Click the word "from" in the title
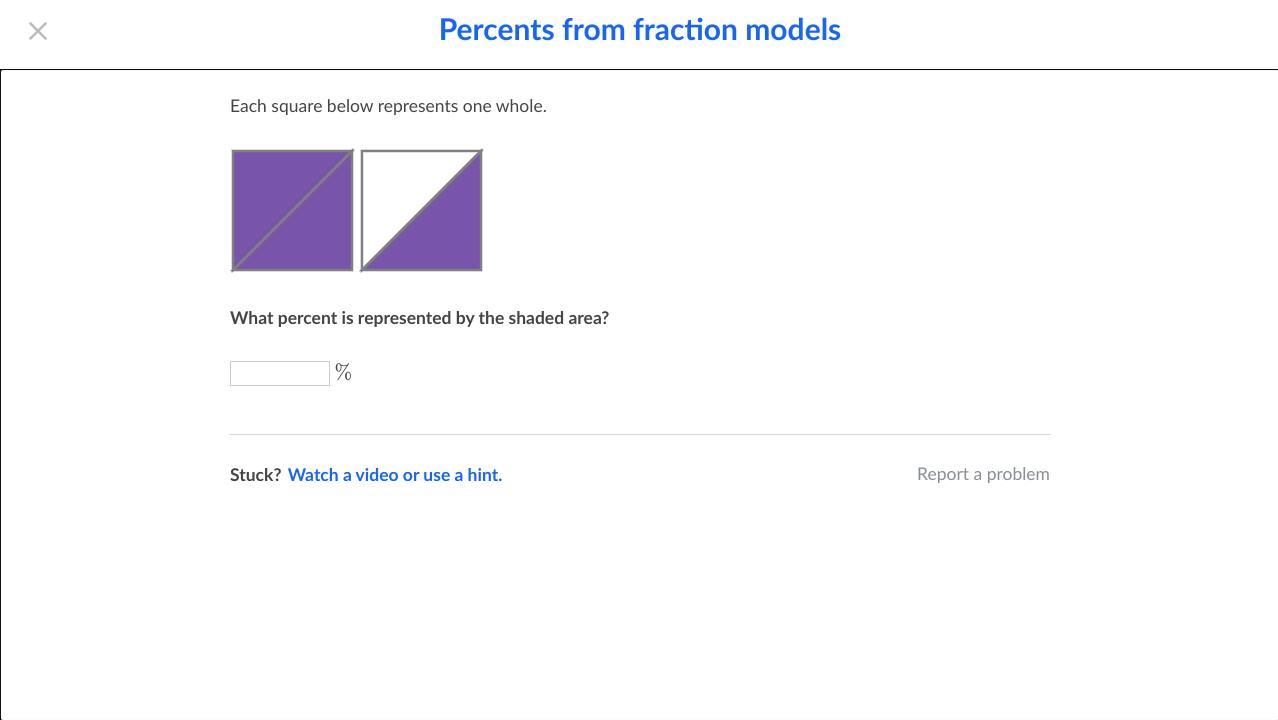 pyautogui.click(x=588, y=30)
